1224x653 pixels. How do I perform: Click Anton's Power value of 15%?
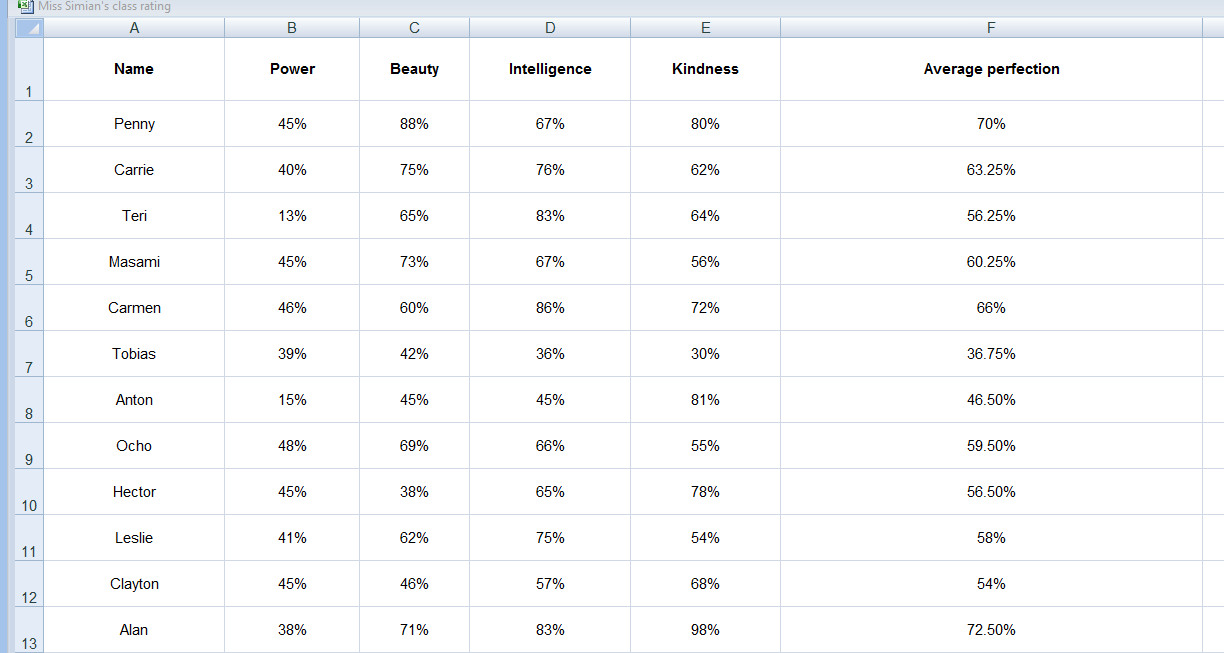pyautogui.click(x=291, y=399)
